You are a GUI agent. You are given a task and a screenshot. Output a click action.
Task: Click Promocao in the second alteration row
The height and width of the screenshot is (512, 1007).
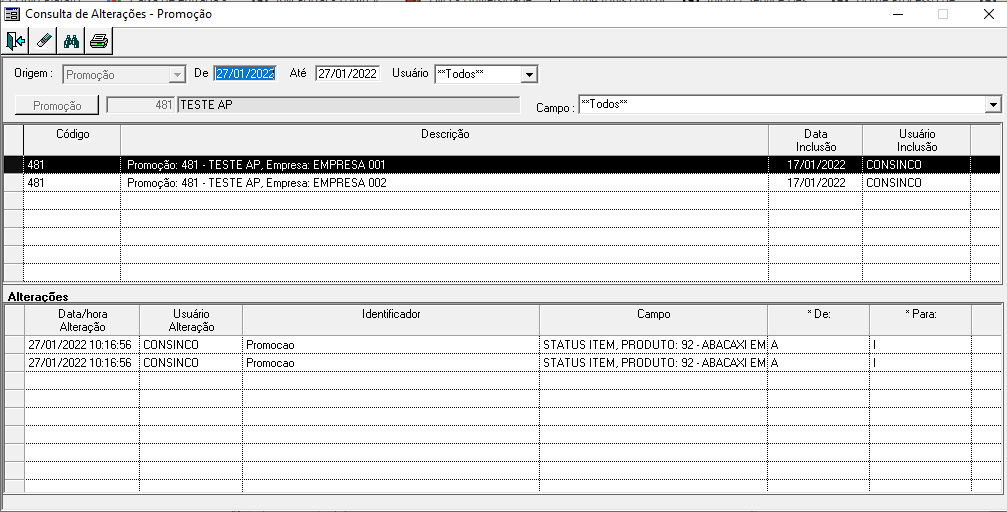pyautogui.click(x=270, y=363)
